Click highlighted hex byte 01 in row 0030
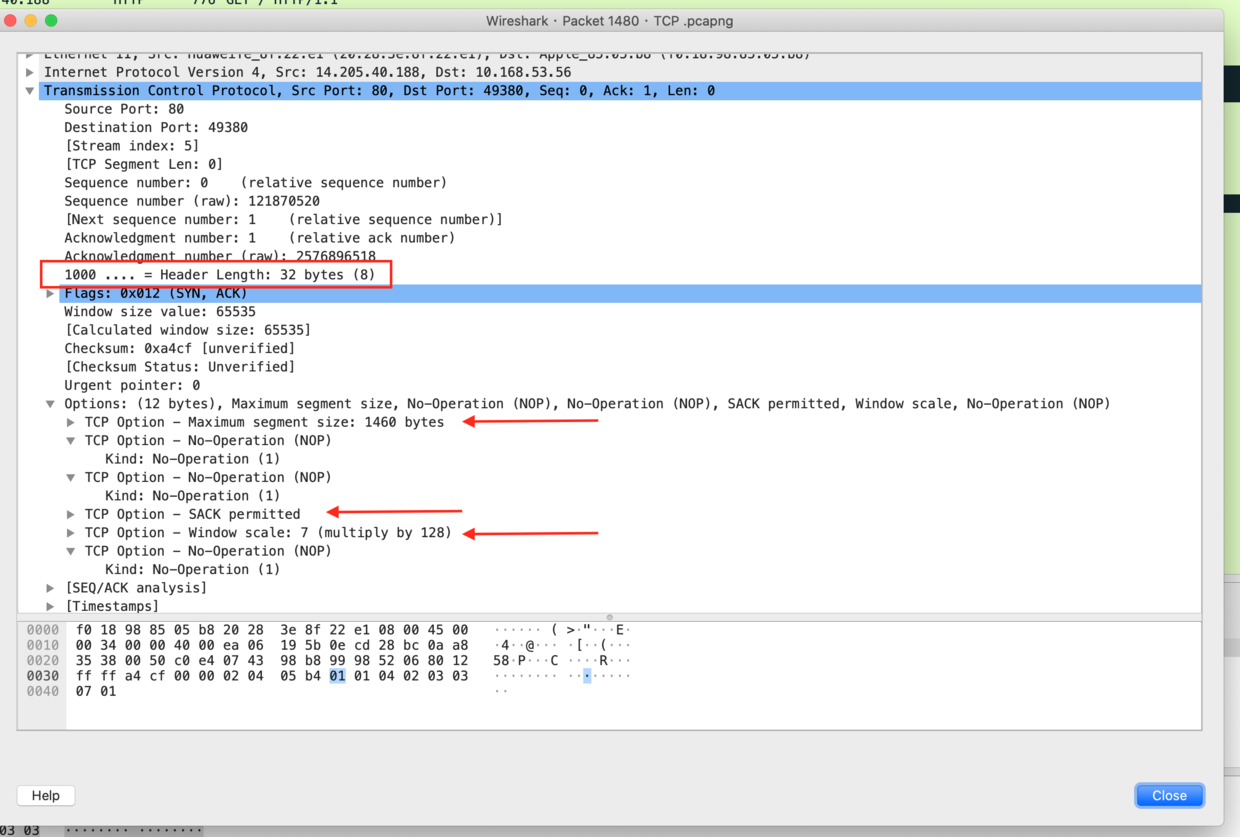The height and width of the screenshot is (837, 1240). tap(337, 676)
